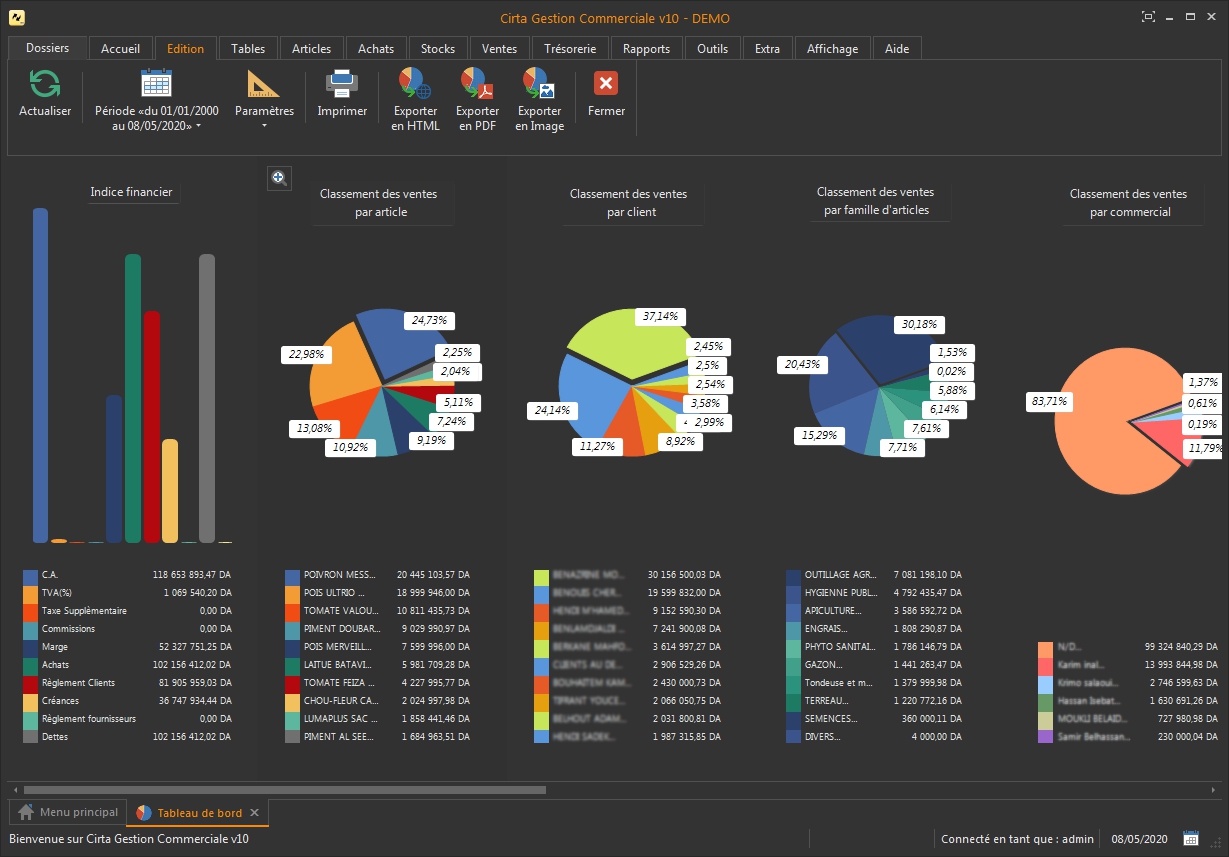Click "Bienvenue sur Cirta Gestion Commerciale v10" status text
The image size is (1229, 857).
pos(129,839)
